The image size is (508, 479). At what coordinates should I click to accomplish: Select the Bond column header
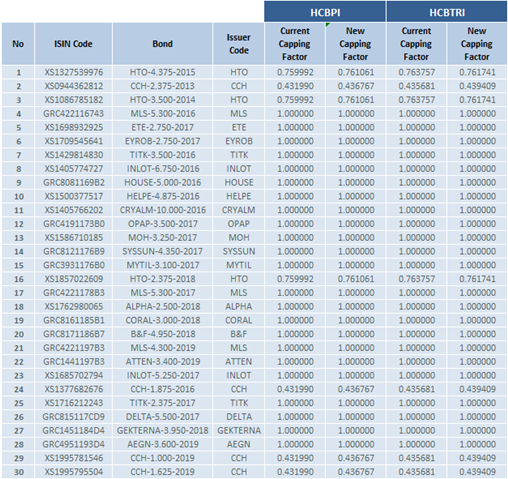point(162,44)
